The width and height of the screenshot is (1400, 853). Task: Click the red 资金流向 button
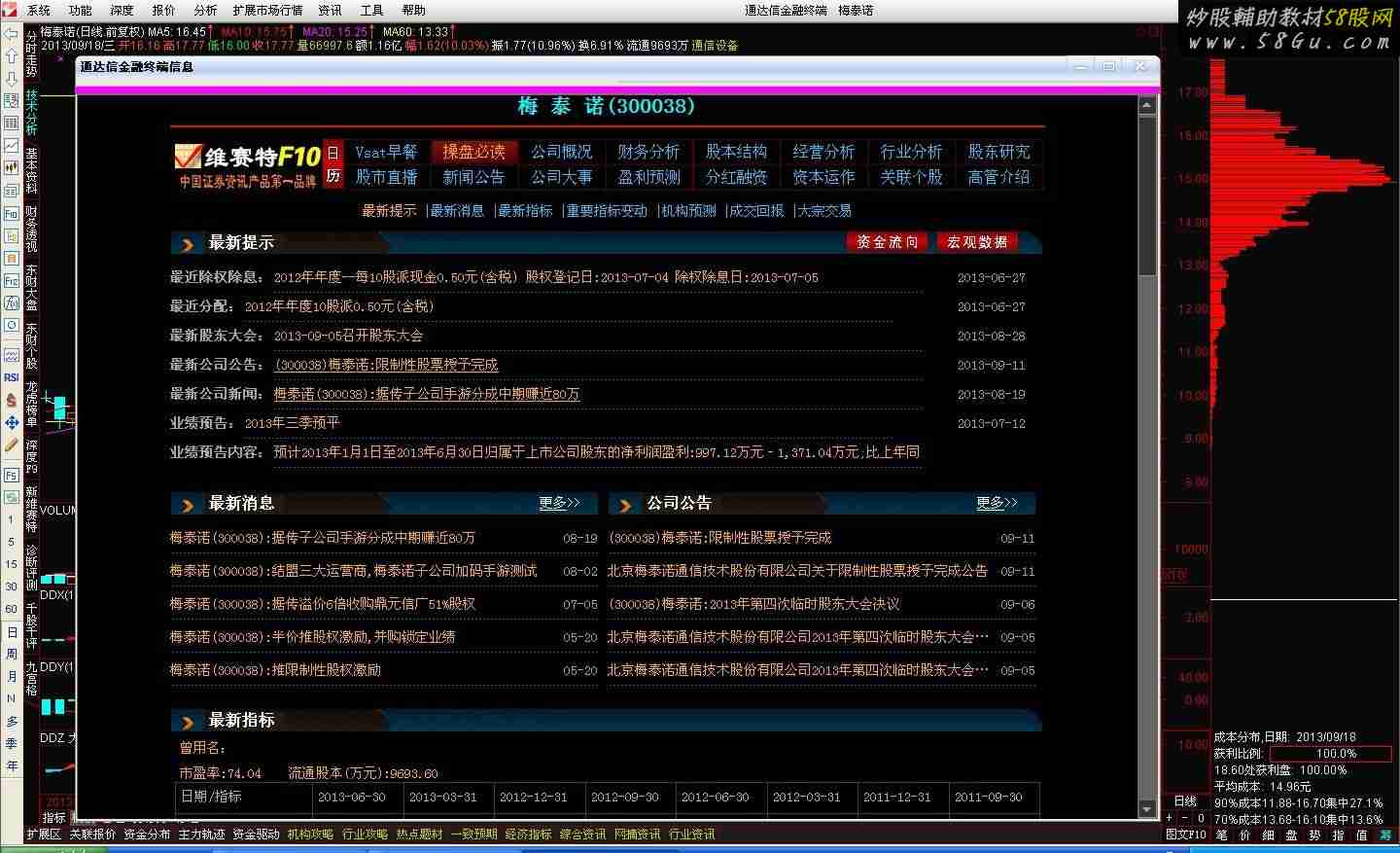tap(887, 242)
